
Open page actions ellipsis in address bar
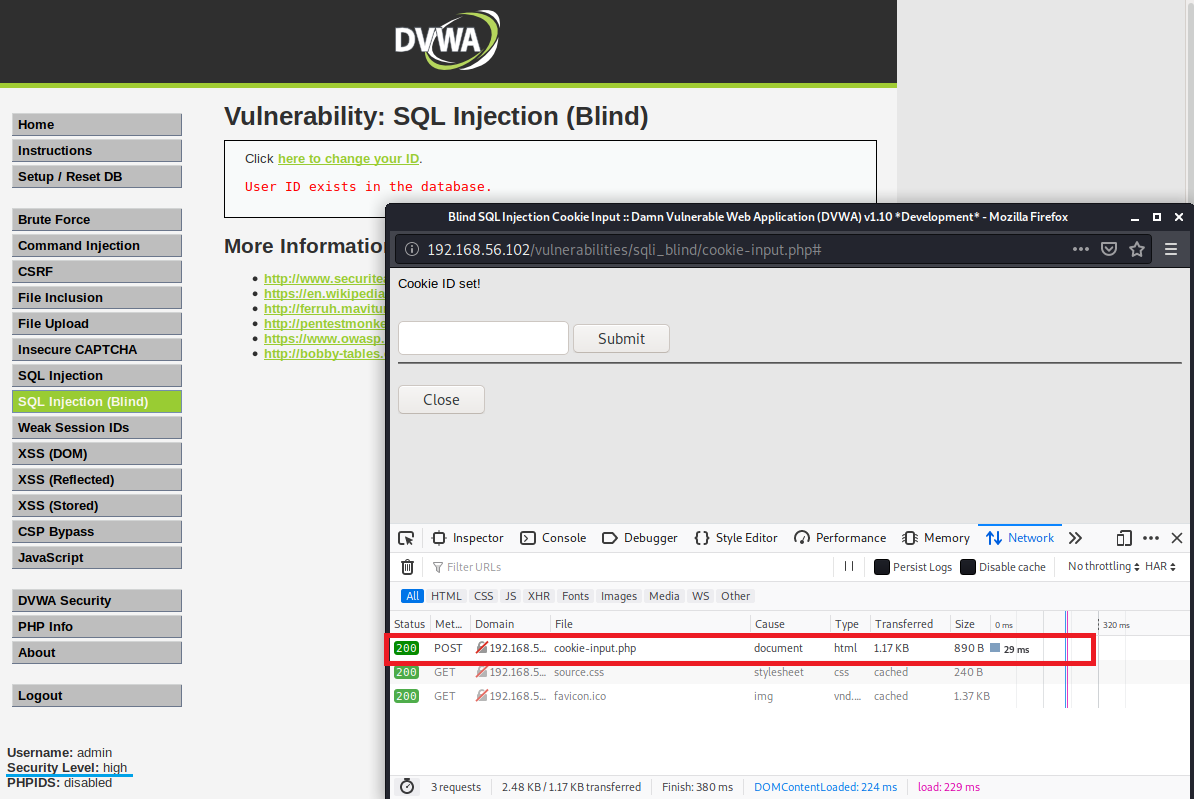[1081, 249]
